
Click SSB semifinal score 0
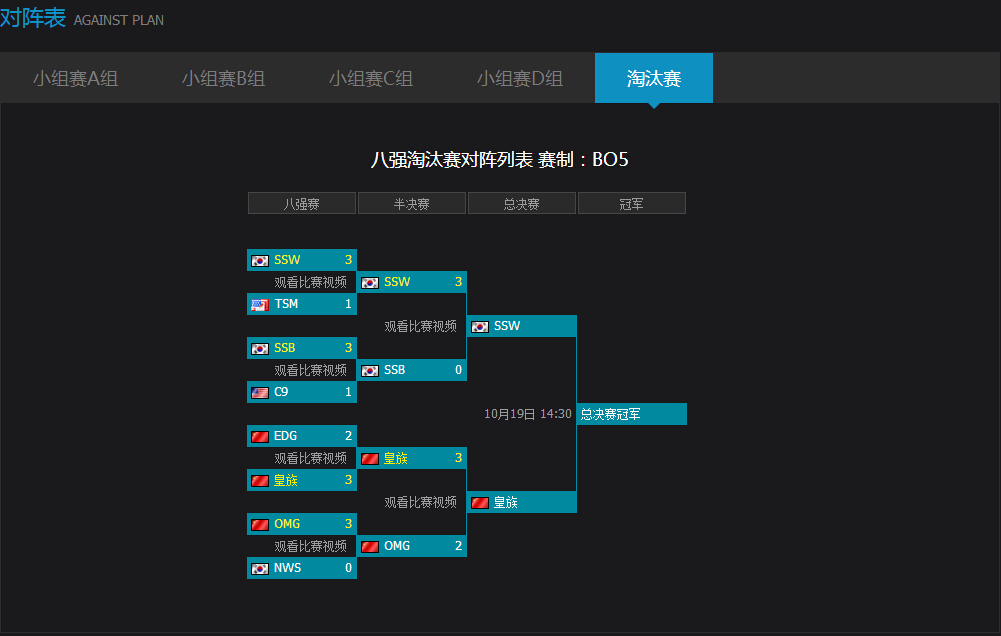[458, 370]
